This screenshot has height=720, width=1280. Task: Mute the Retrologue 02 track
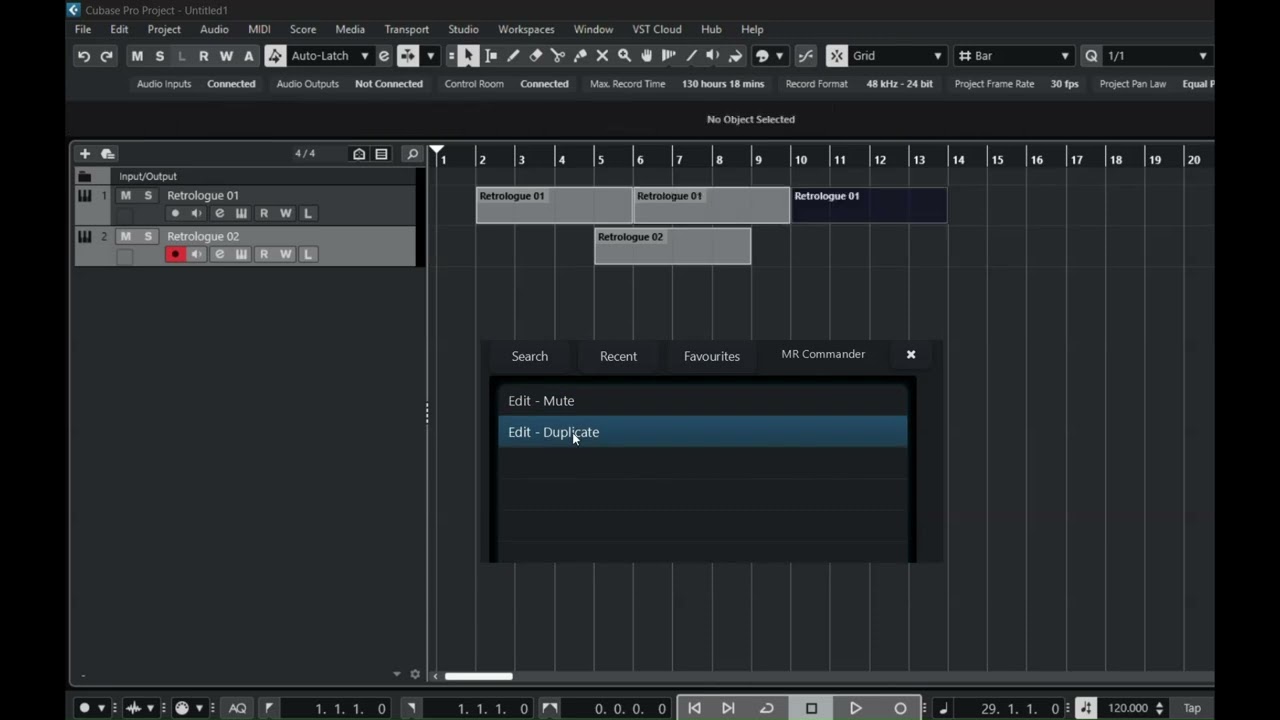tap(125, 237)
